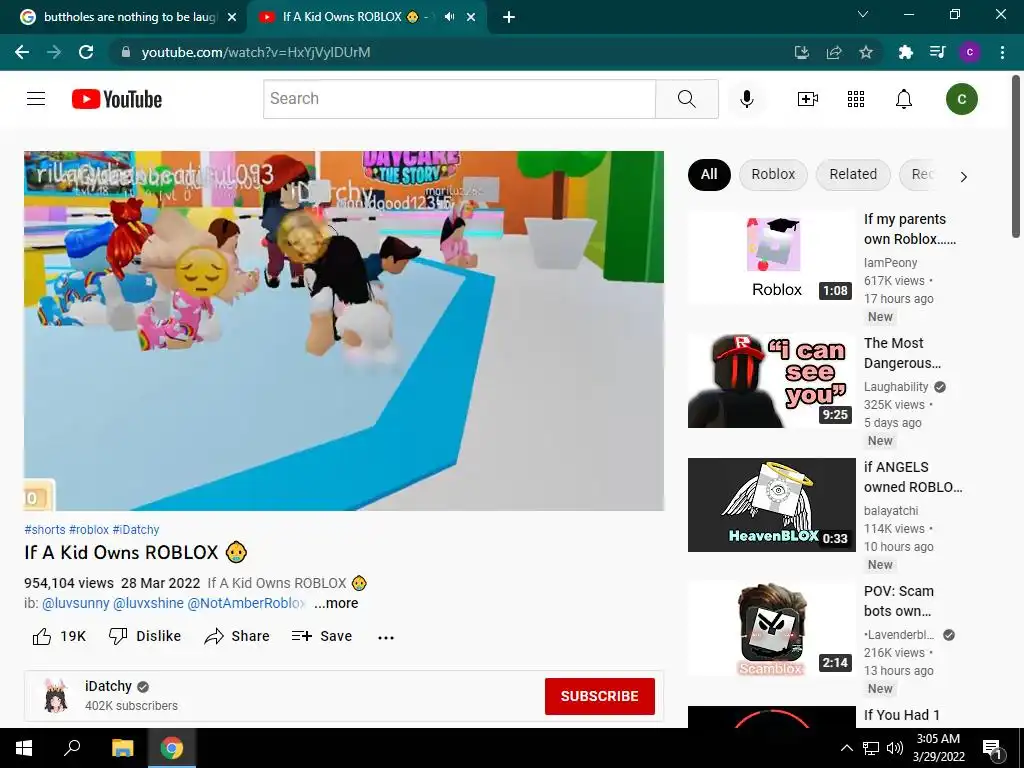Open iDatchy channel name link
Image resolution: width=1024 pixels, height=768 pixels.
point(108,686)
